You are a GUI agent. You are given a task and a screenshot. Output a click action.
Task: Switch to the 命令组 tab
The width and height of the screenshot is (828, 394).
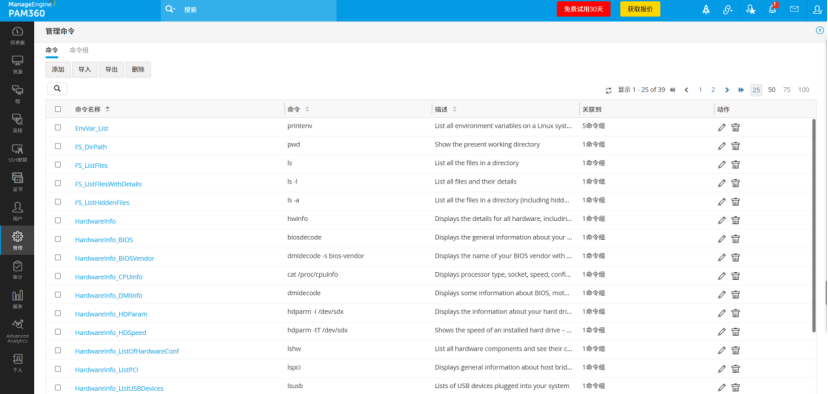(x=79, y=50)
